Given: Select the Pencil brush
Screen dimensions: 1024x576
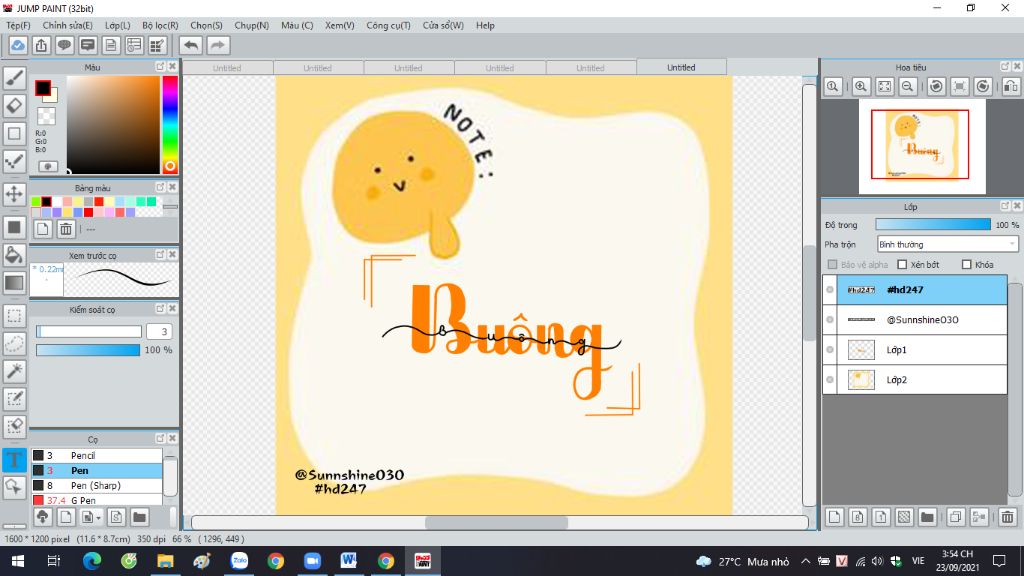Looking at the screenshot, I should point(97,455).
